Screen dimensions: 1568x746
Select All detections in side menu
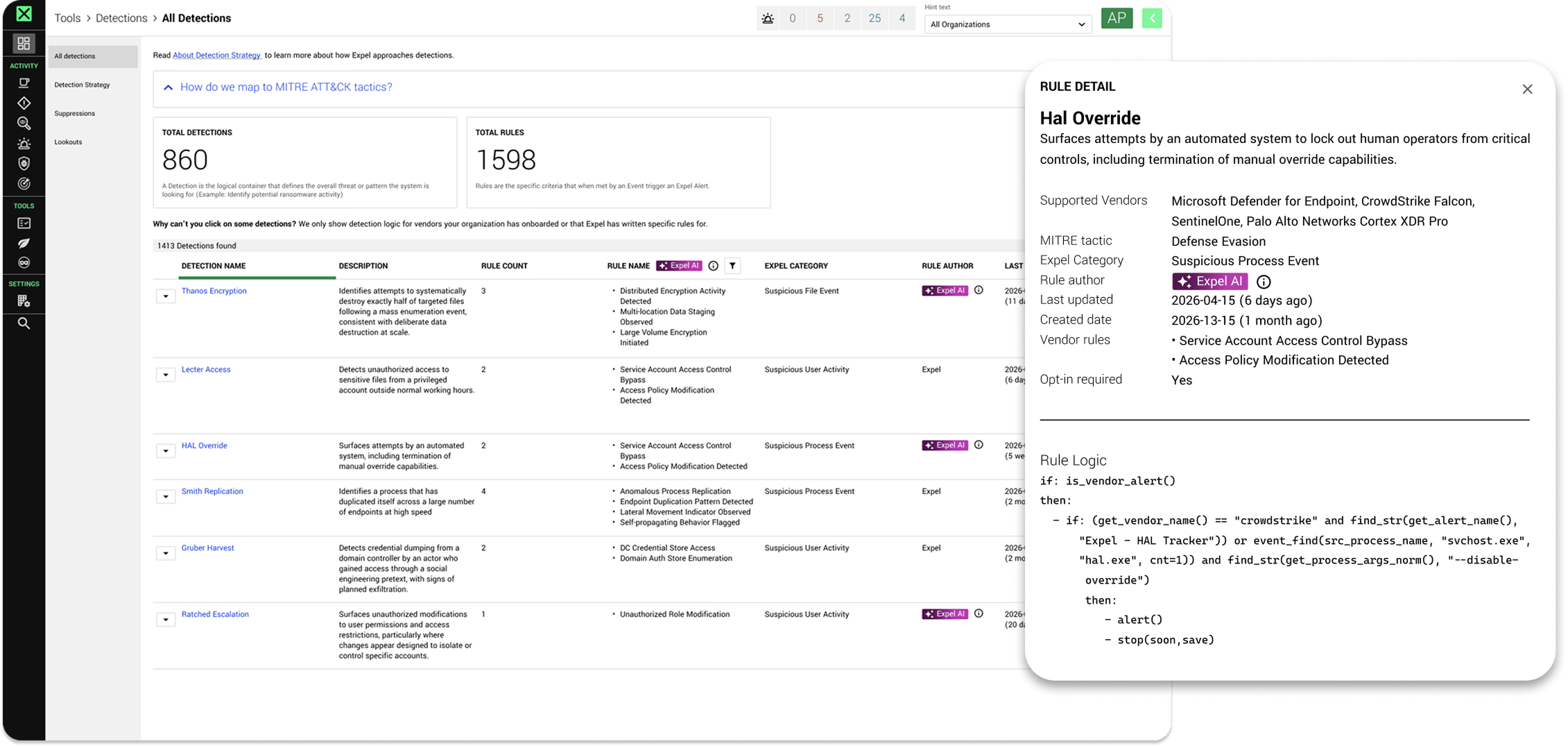pos(92,56)
